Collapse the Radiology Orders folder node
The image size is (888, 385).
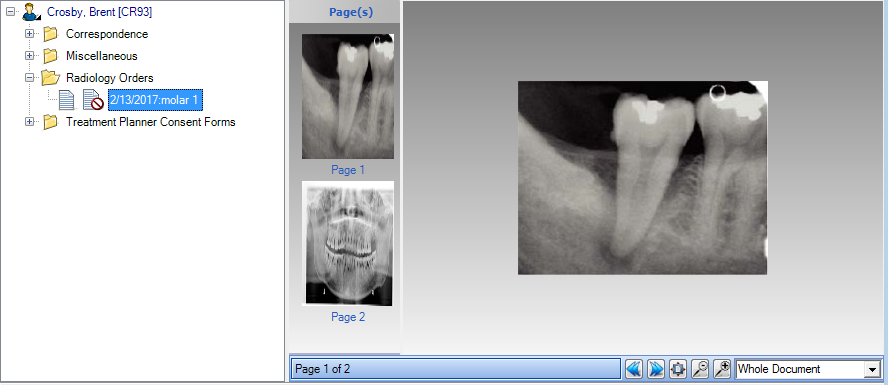tap(29, 78)
